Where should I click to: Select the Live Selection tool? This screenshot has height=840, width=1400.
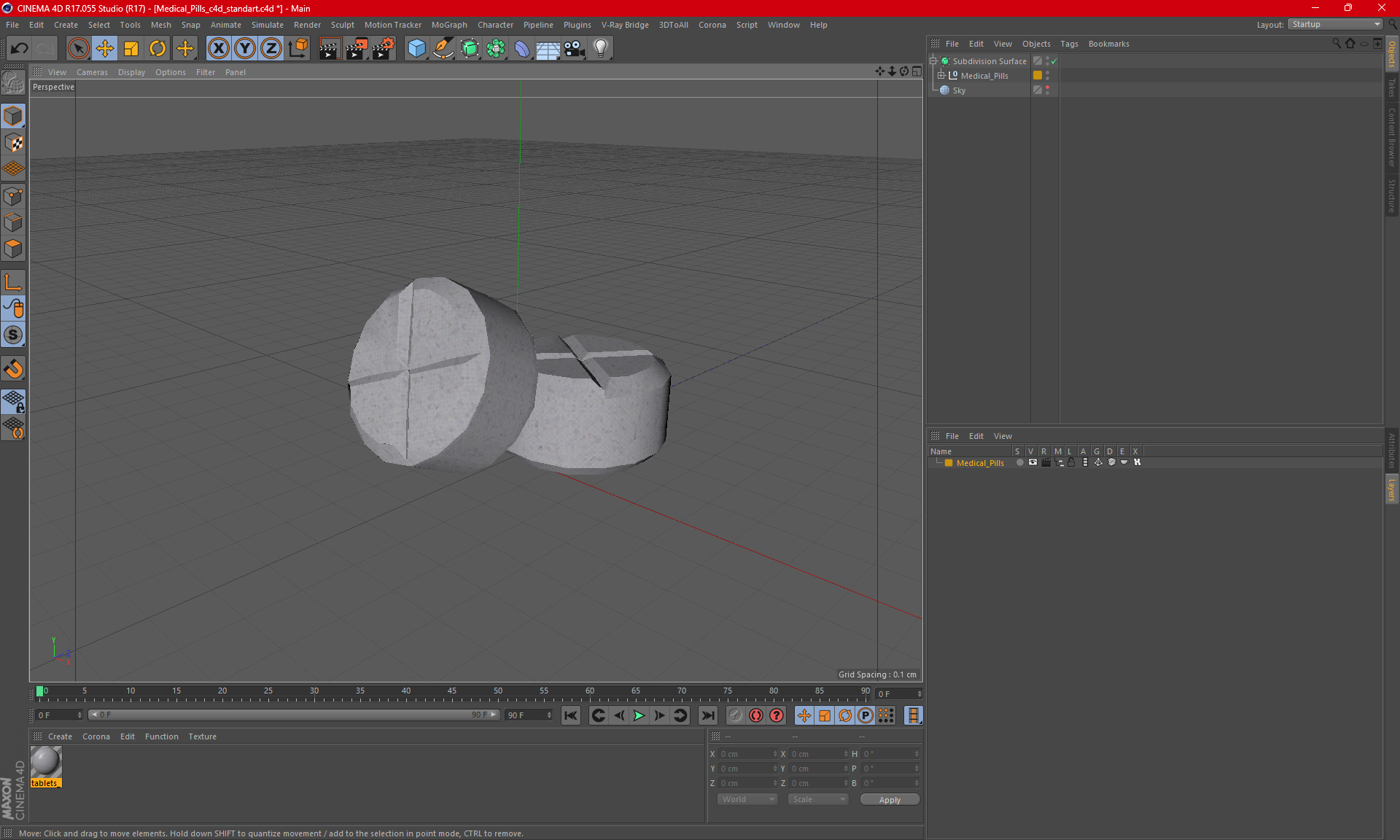pos(78,48)
